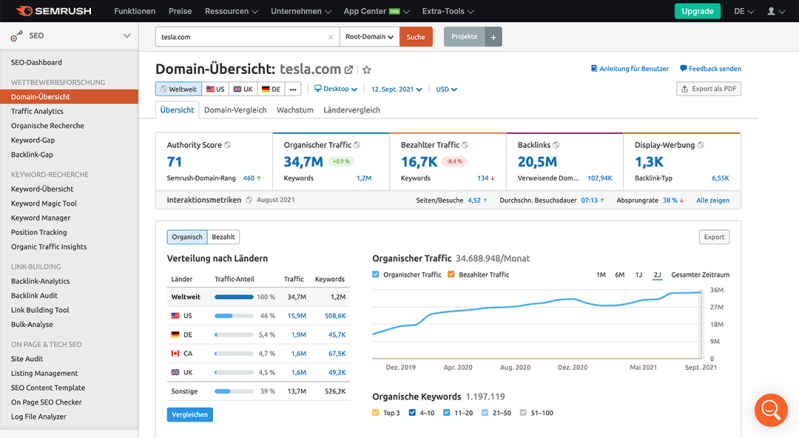Click Anleitung für Benutzer book icon link
799x438 pixels.
click(x=630, y=69)
